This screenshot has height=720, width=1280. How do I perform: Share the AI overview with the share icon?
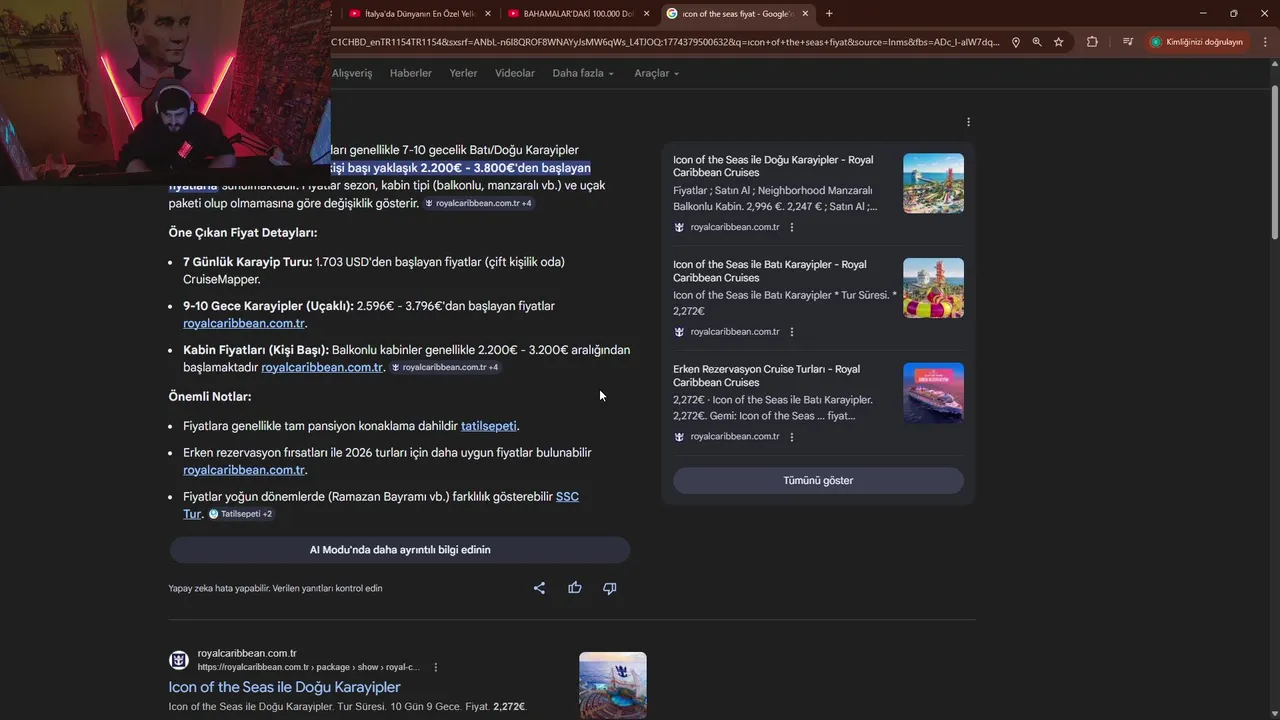539,588
